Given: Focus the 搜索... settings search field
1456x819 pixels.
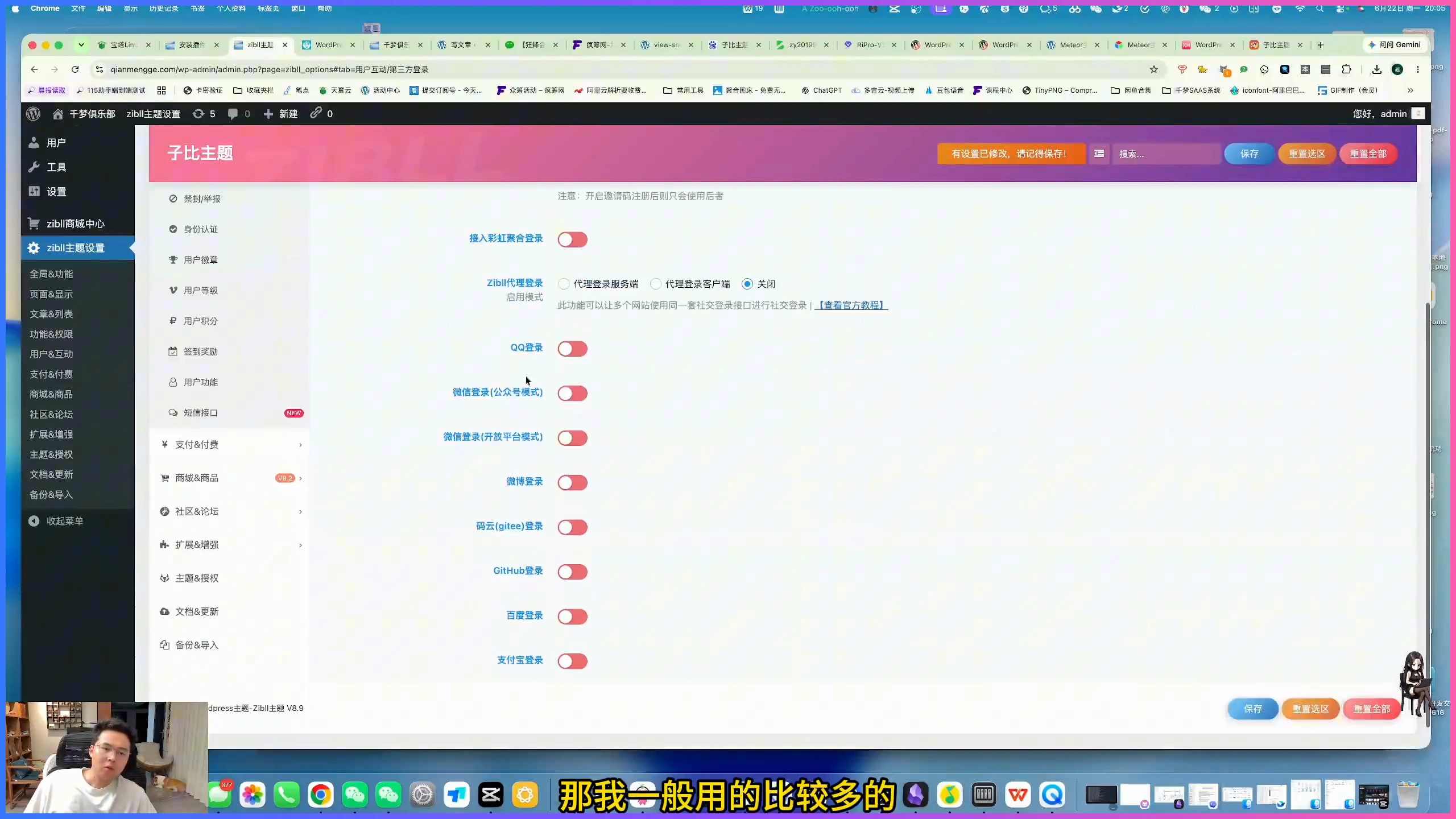Looking at the screenshot, I should pos(1166,154).
